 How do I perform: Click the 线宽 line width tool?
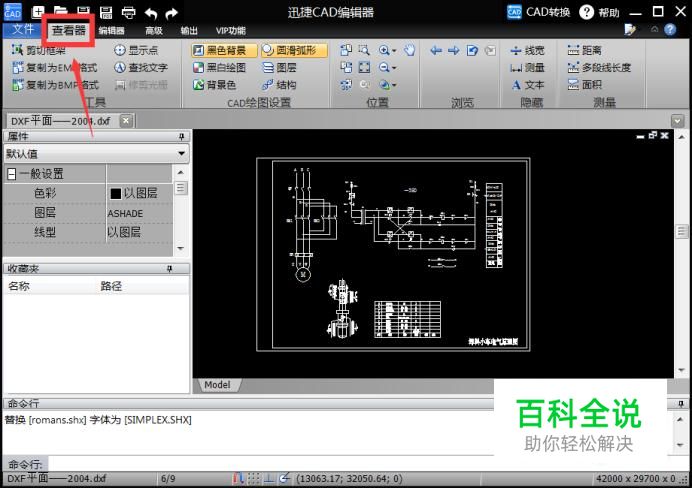(527, 50)
